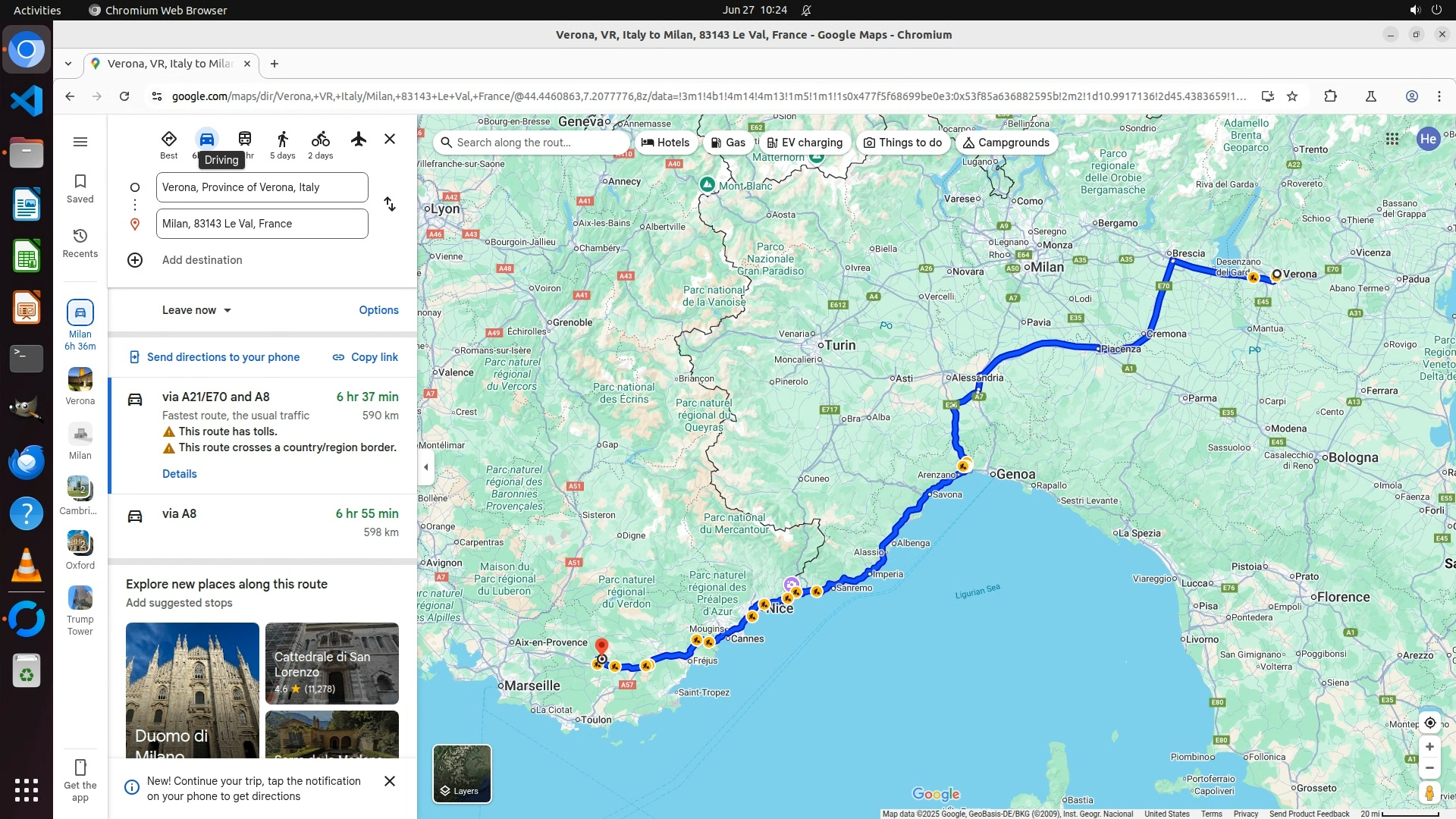Open the Google apps grid
The height and width of the screenshot is (819, 1456).
pos(1392,140)
